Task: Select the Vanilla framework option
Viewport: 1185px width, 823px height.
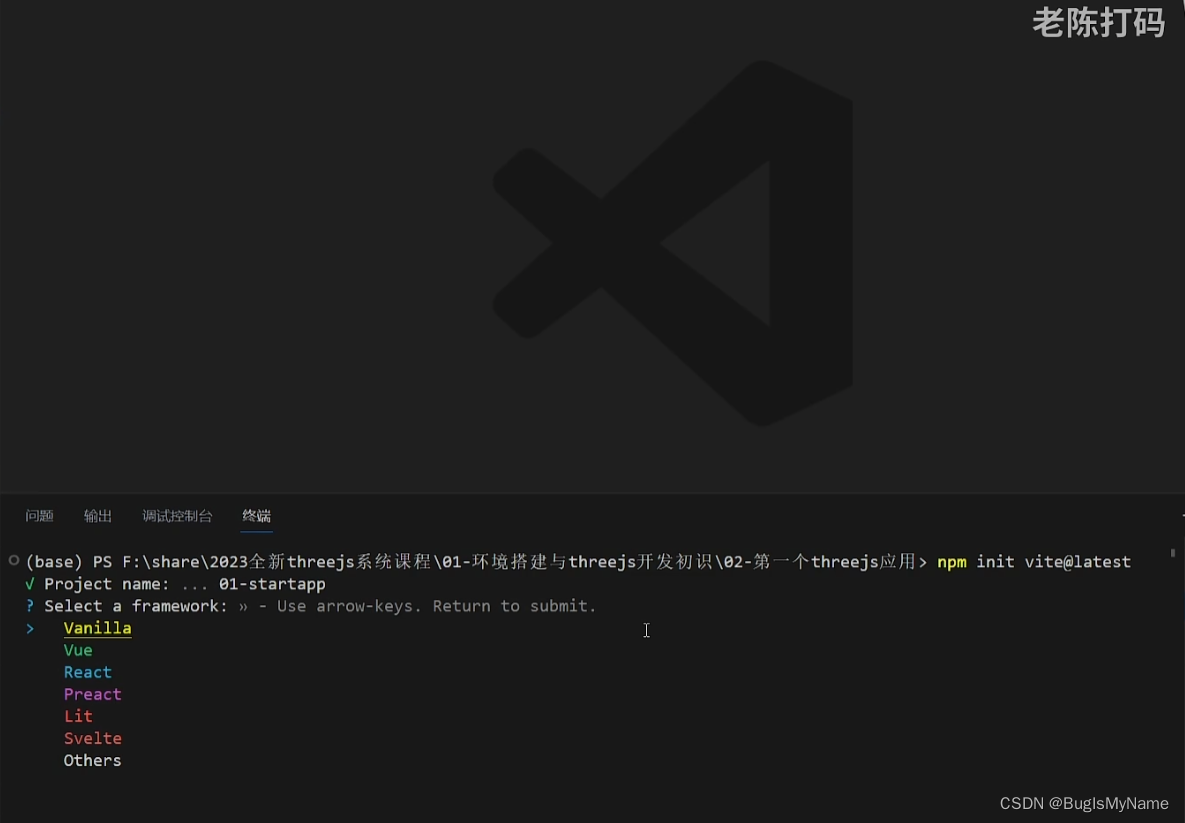Action: 97,628
